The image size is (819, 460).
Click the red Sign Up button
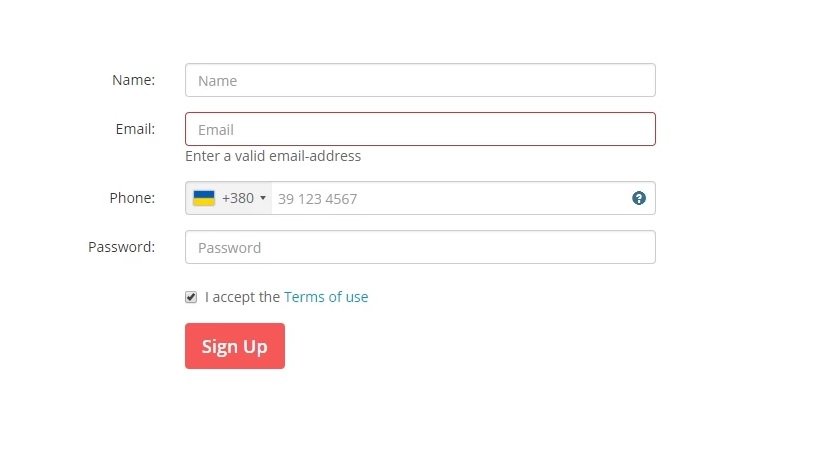[235, 346]
